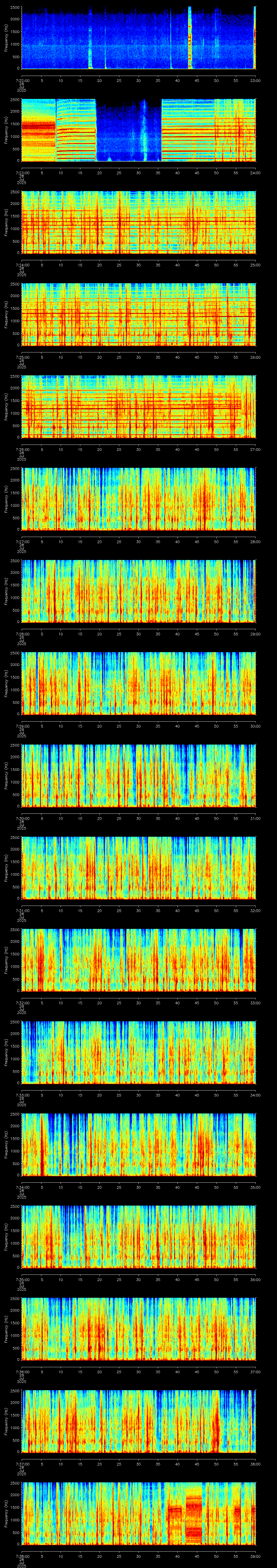Click the spectrogram panel starting at 7:28:00
The width and height of the screenshot is (277, 1568).
[x=139, y=591]
